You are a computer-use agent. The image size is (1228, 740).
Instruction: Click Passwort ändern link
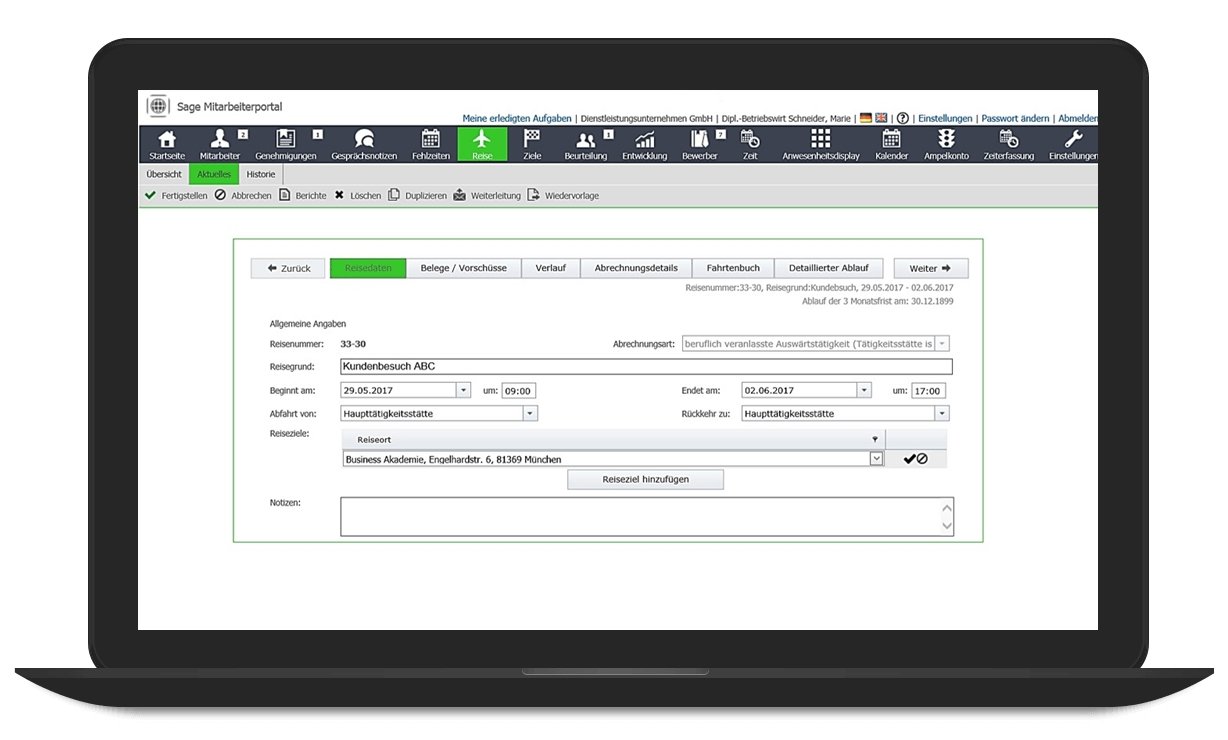(x=1015, y=118)
